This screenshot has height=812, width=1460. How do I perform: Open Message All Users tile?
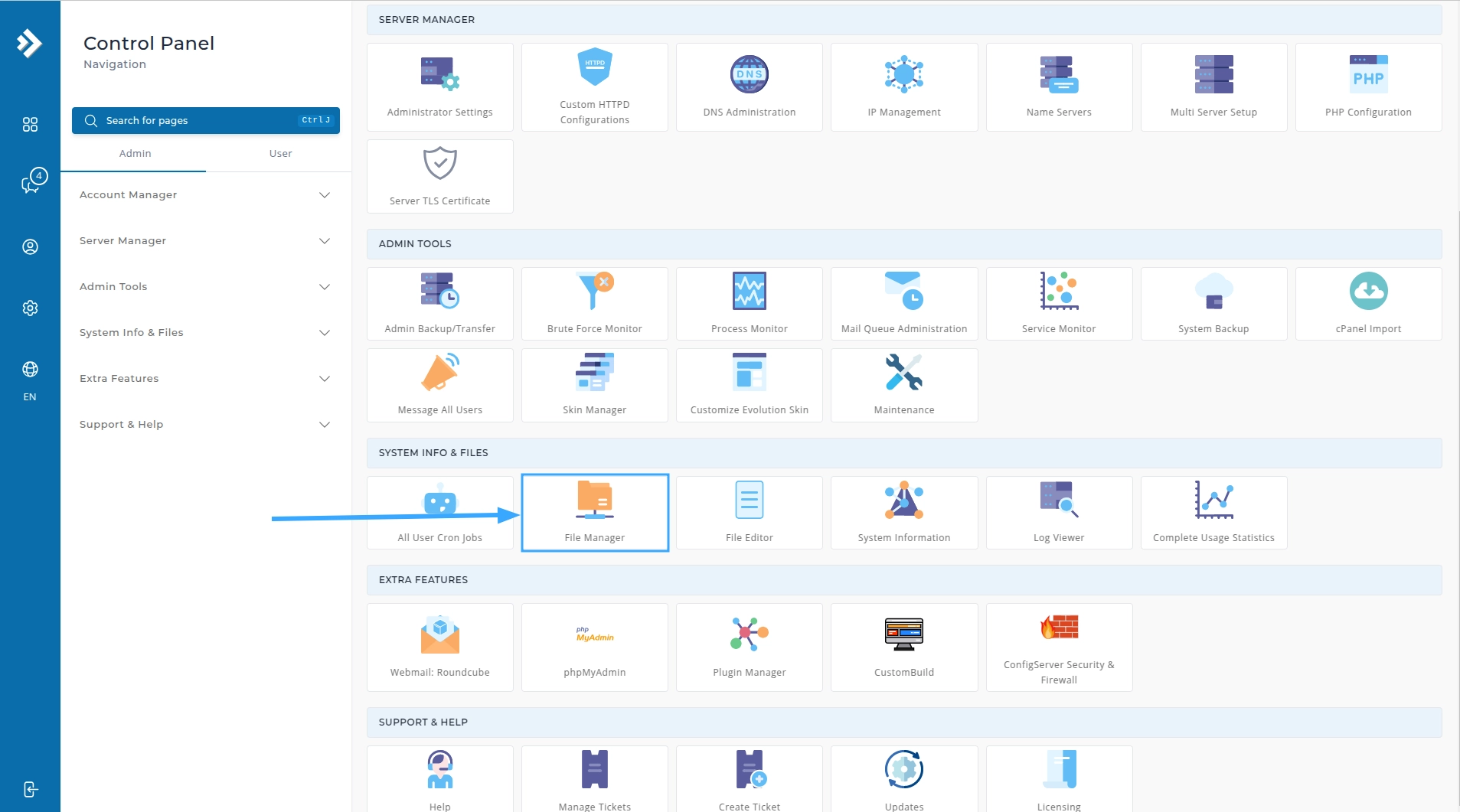(x=440, y=385)
